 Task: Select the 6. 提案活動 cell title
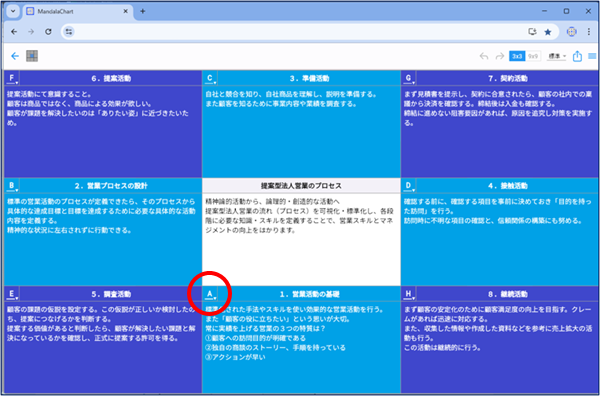(112, 78)
